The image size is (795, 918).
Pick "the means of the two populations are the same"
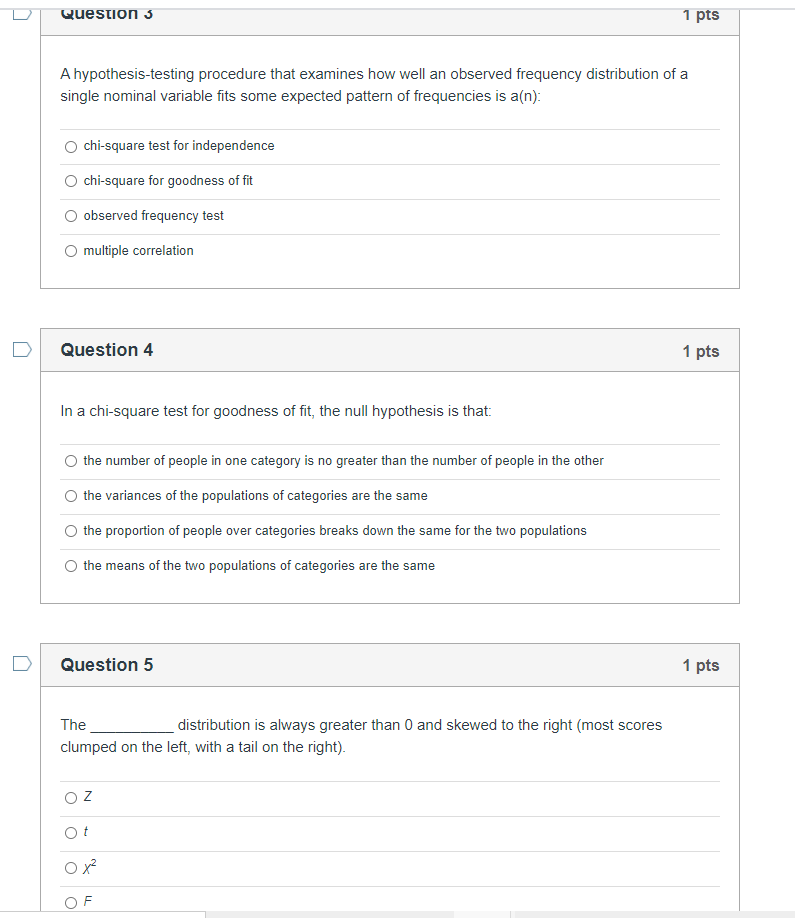[71, 566]
